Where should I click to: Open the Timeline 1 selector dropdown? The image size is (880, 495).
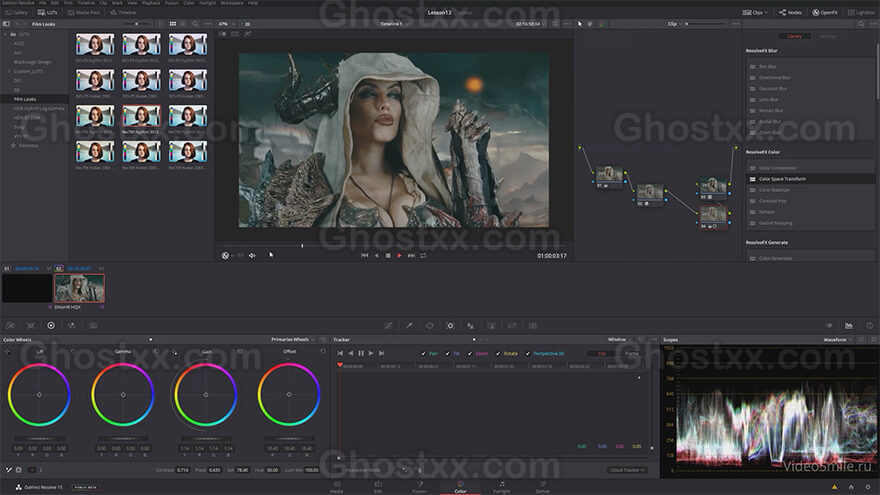coord(393,24)
